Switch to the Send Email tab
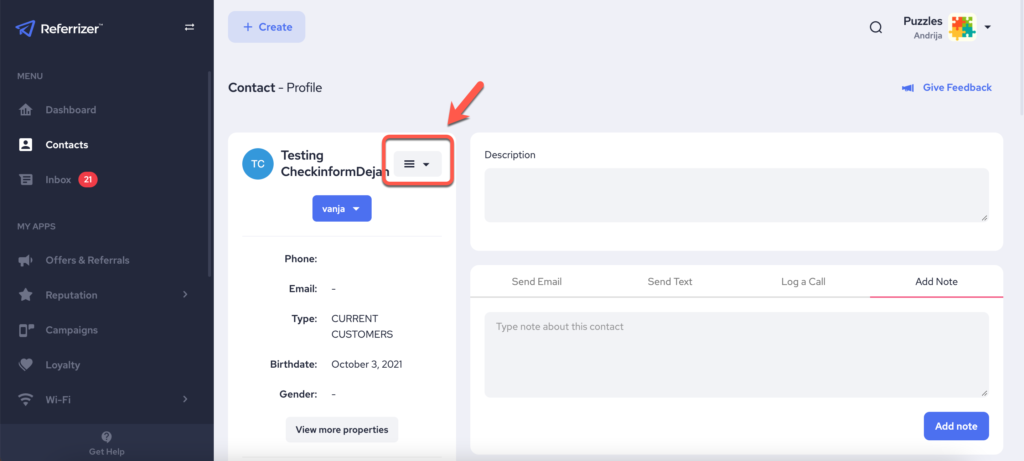 [536, 281]
